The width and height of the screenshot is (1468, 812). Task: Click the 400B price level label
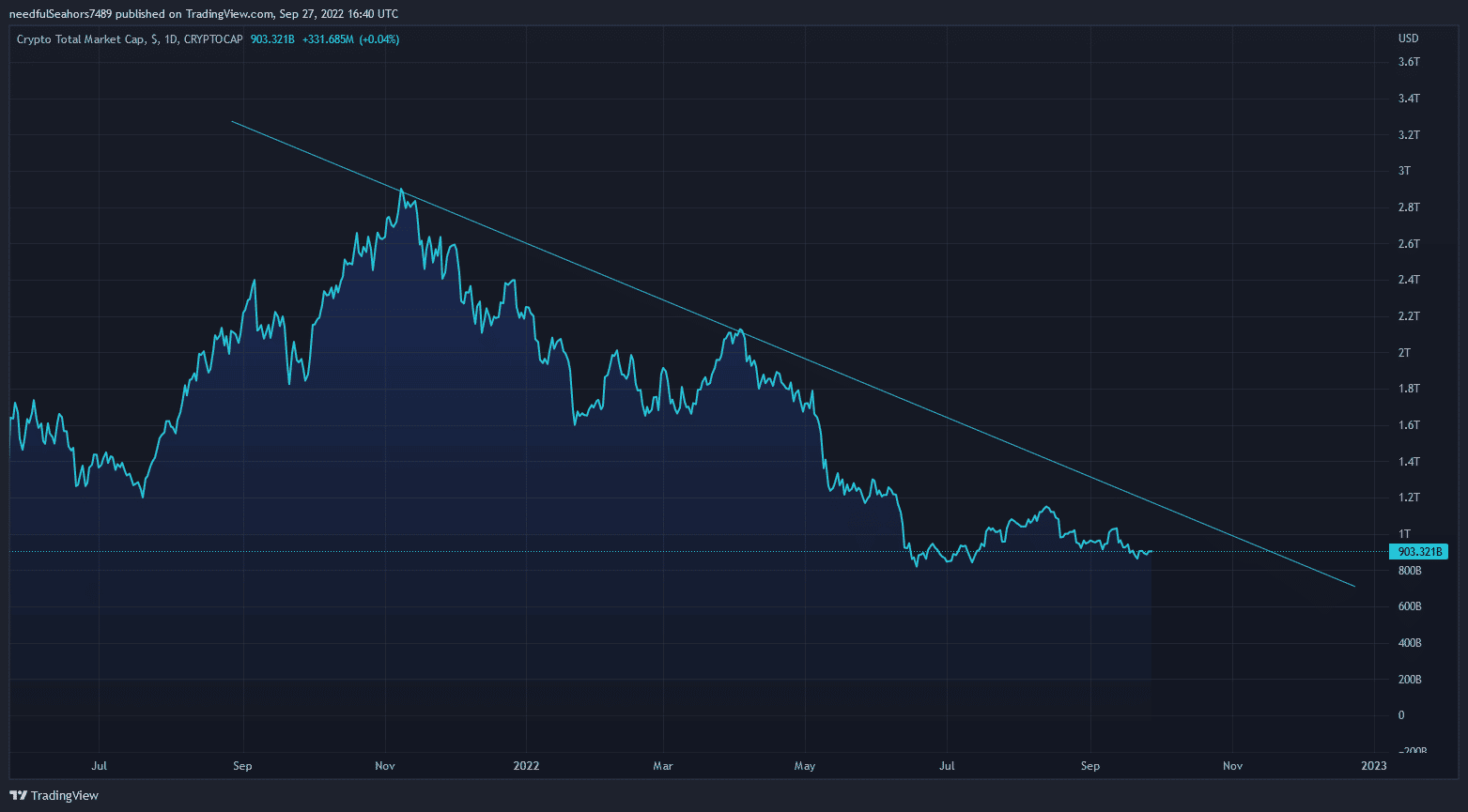1410,643
